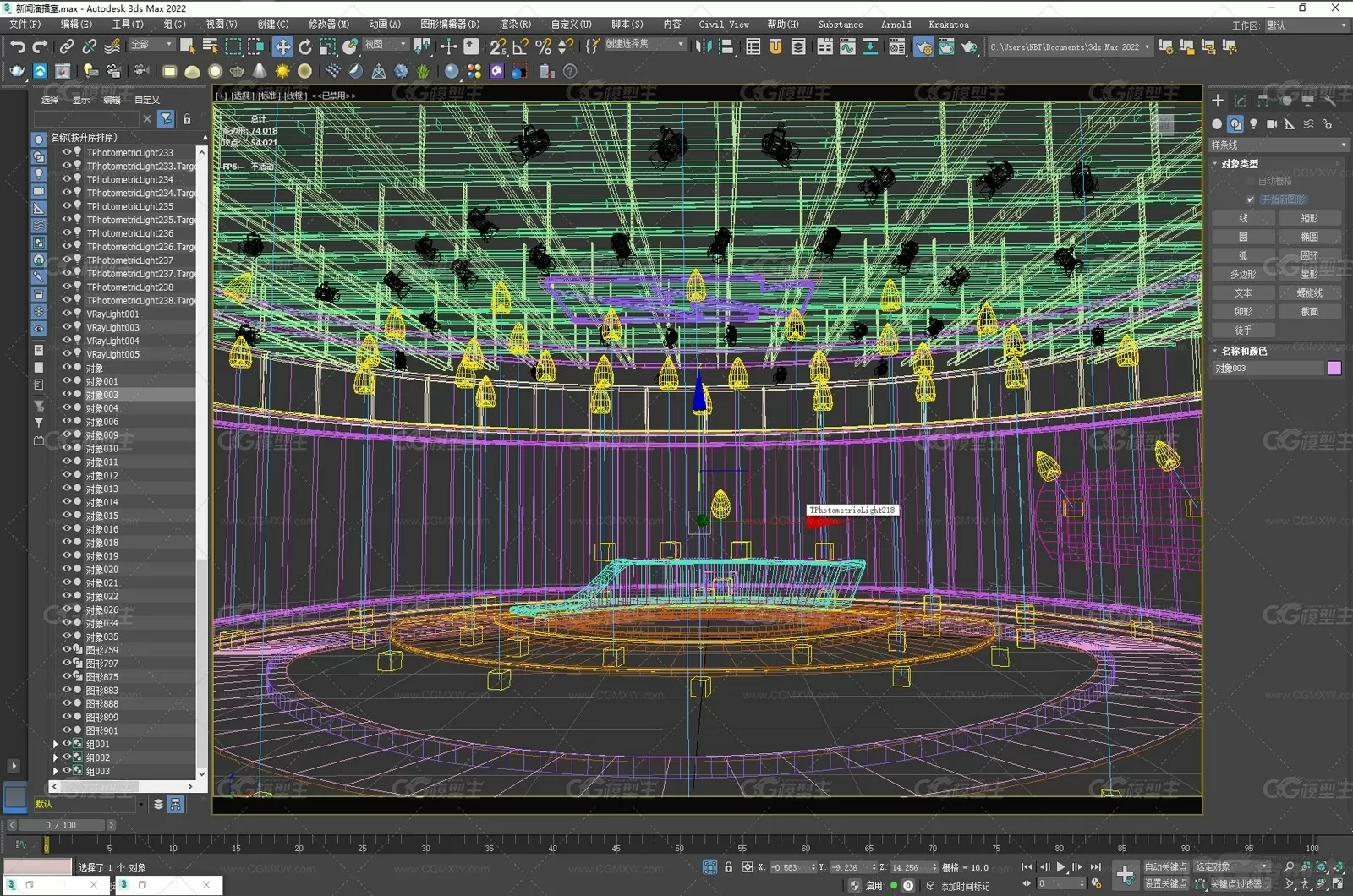Open the 创建选择集 named selection dropdown
This screenshot has width=1353, height=896.
point(644,44)
